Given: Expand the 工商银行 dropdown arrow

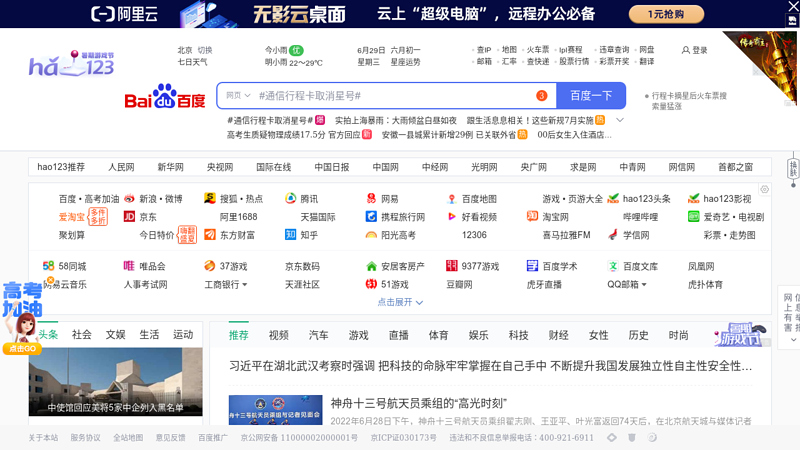Looking at the screenshot, I should click(x=245, y=285).
